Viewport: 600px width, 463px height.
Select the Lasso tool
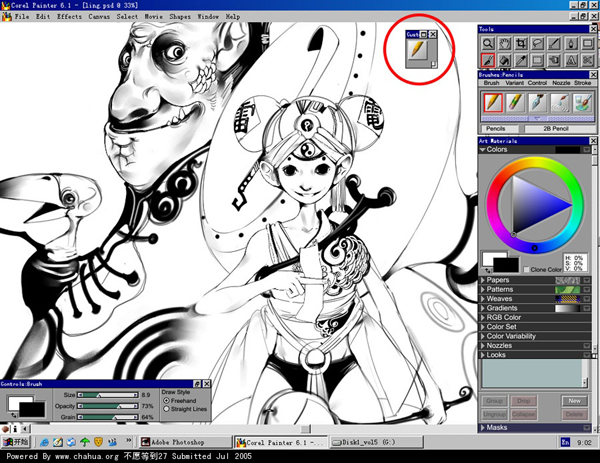pyautogui.click(x=538, y=44)
